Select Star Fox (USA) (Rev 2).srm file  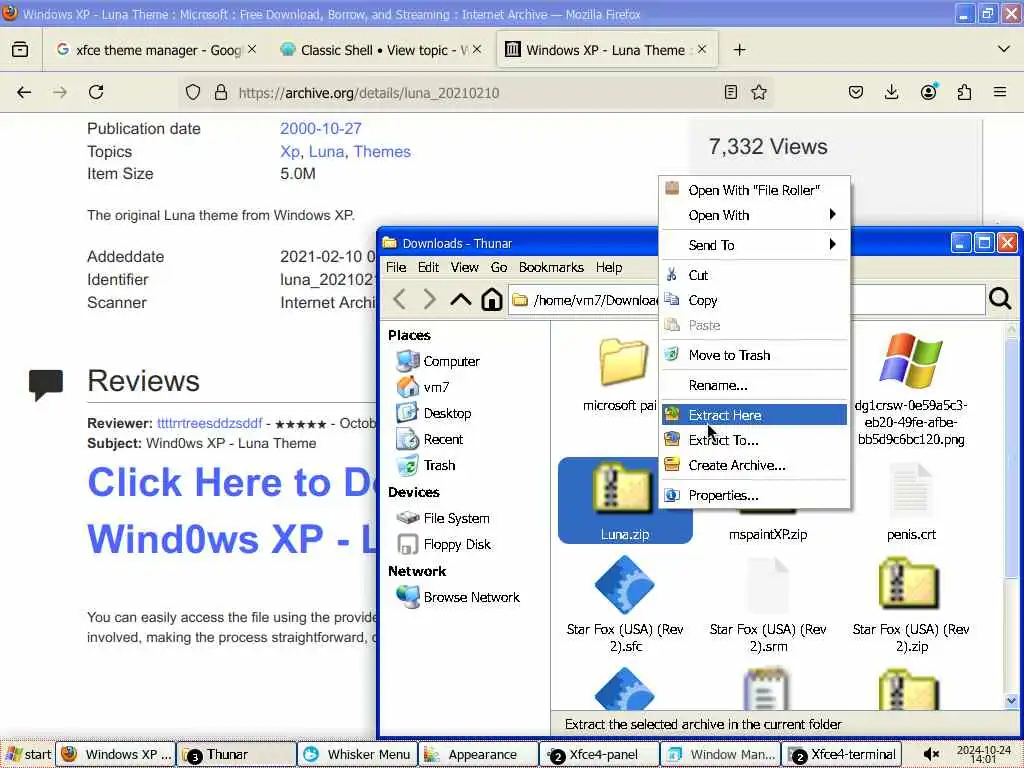click(767, 585)
